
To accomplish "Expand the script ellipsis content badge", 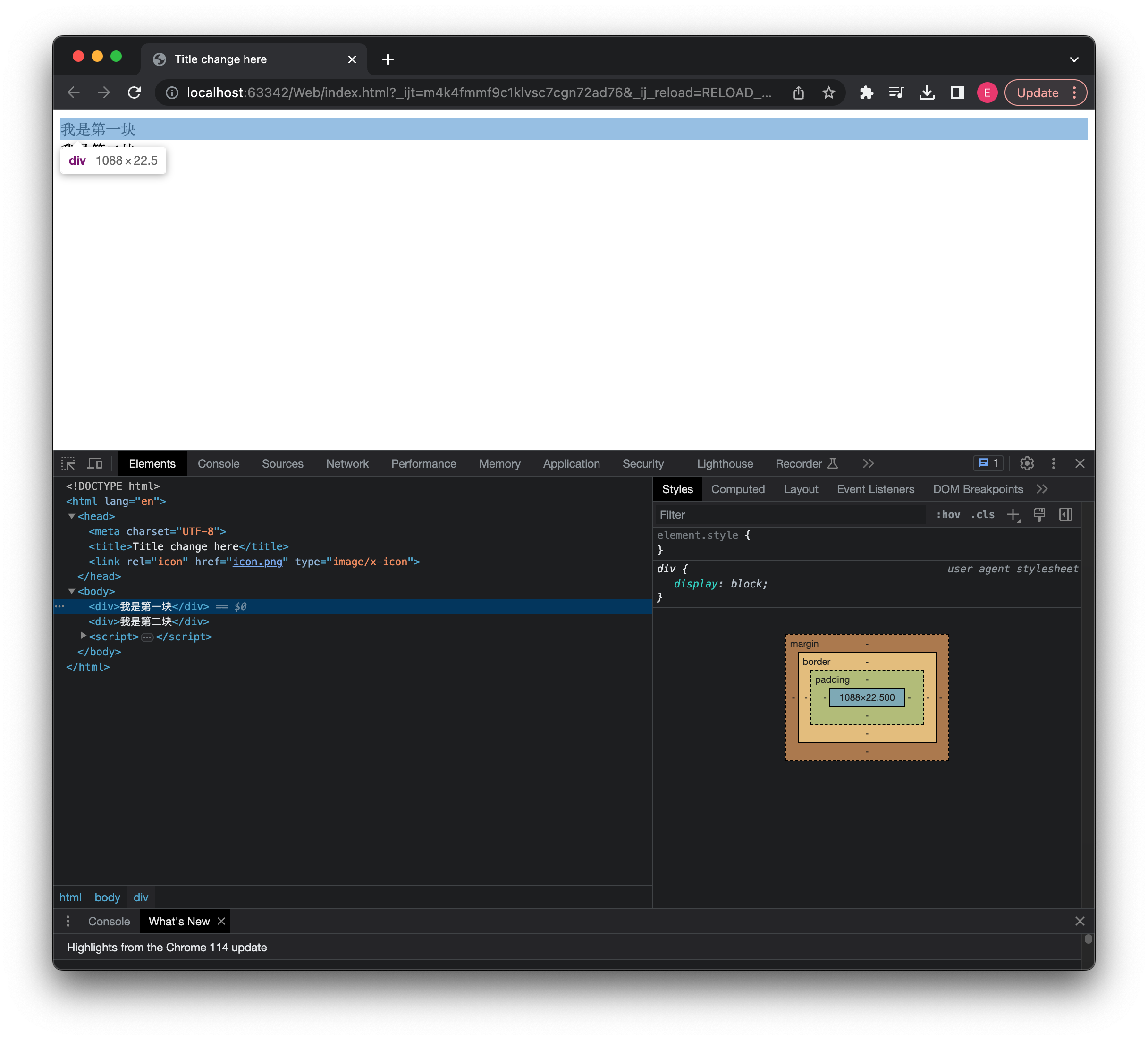I will click(x=147, y=637).
